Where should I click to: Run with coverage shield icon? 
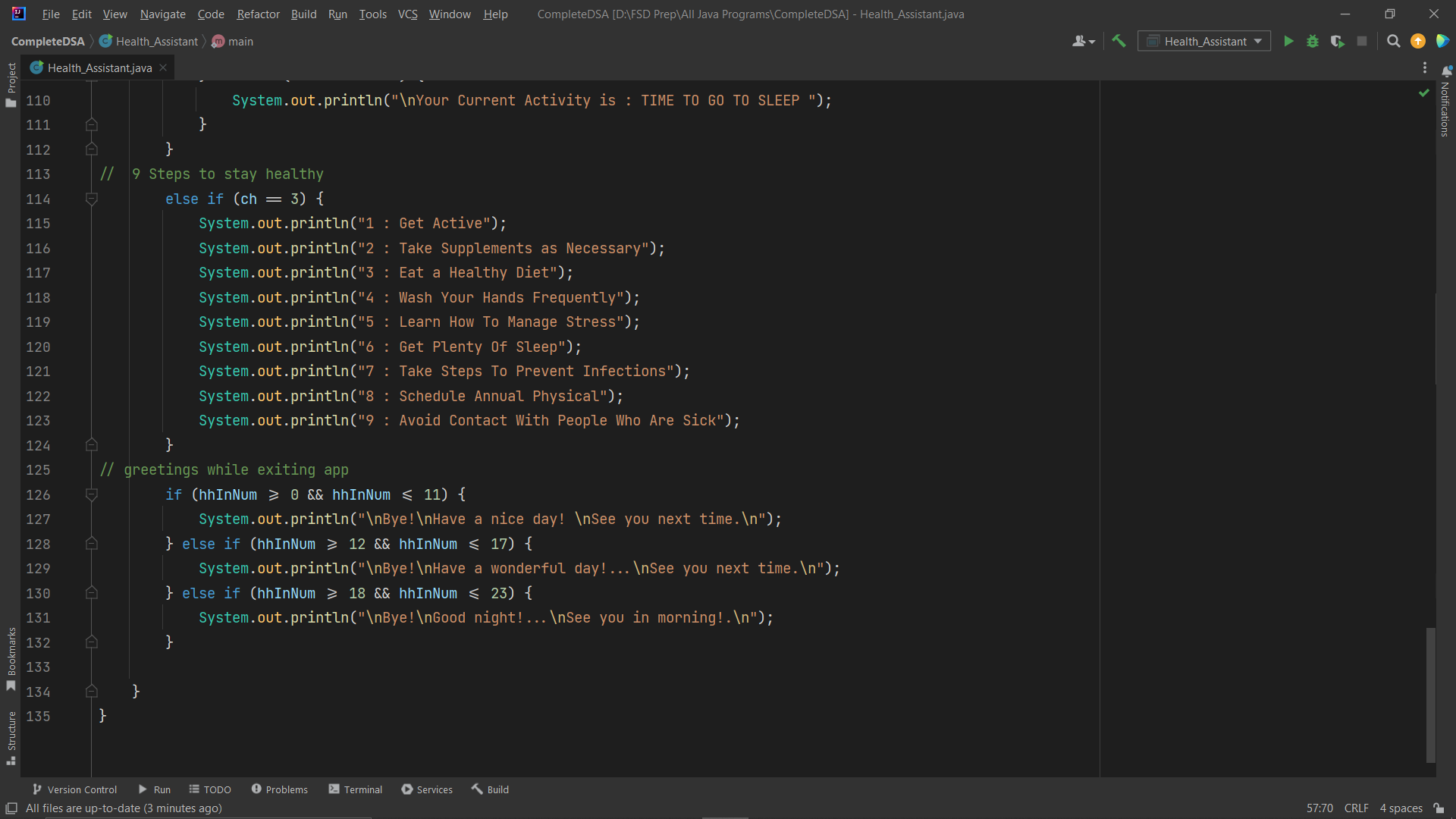(x=1338, y=42)
